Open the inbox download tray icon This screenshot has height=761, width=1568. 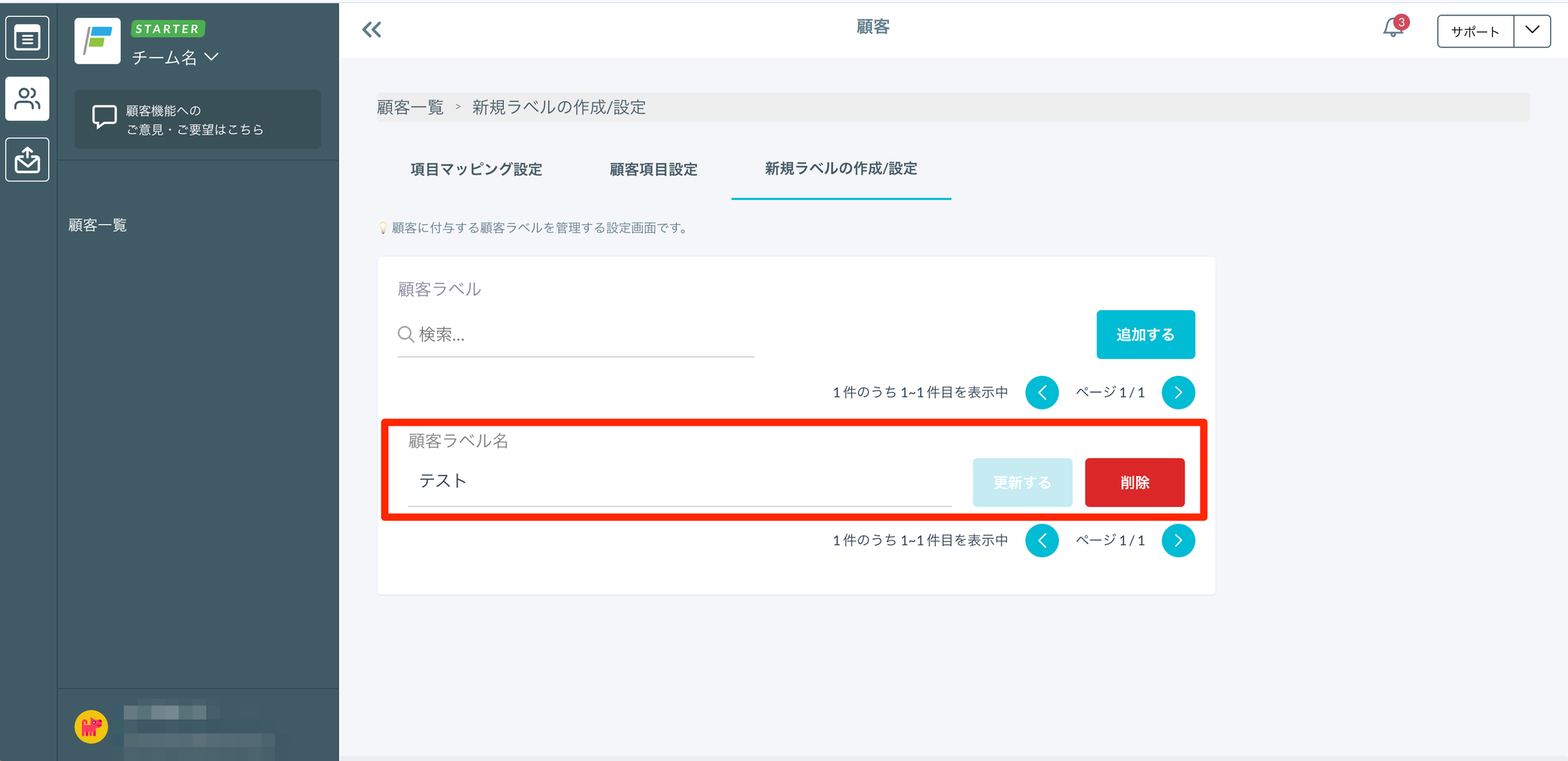pos(28,160)
